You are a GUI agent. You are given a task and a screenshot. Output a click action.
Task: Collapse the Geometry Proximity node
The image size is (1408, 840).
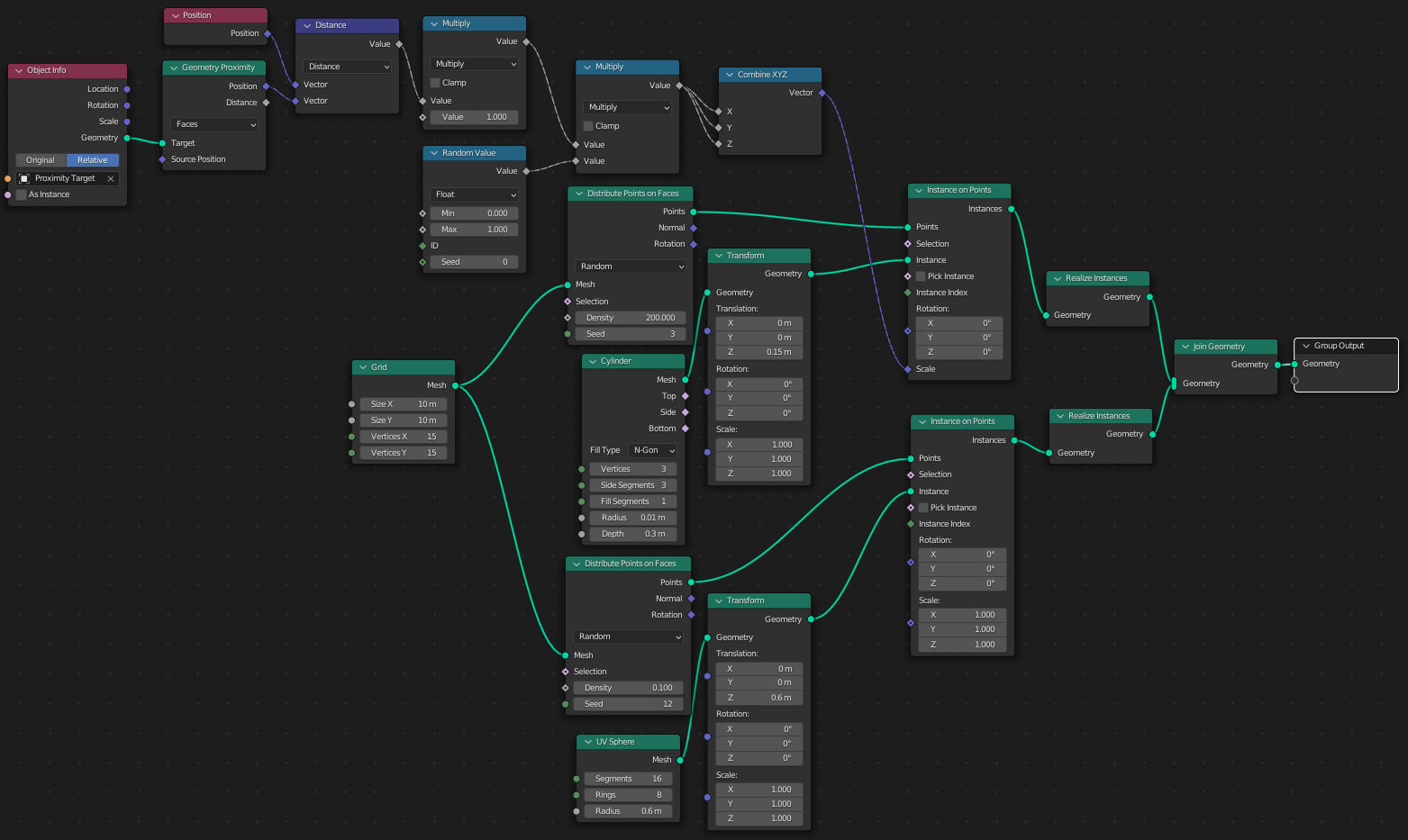(174, 68)
